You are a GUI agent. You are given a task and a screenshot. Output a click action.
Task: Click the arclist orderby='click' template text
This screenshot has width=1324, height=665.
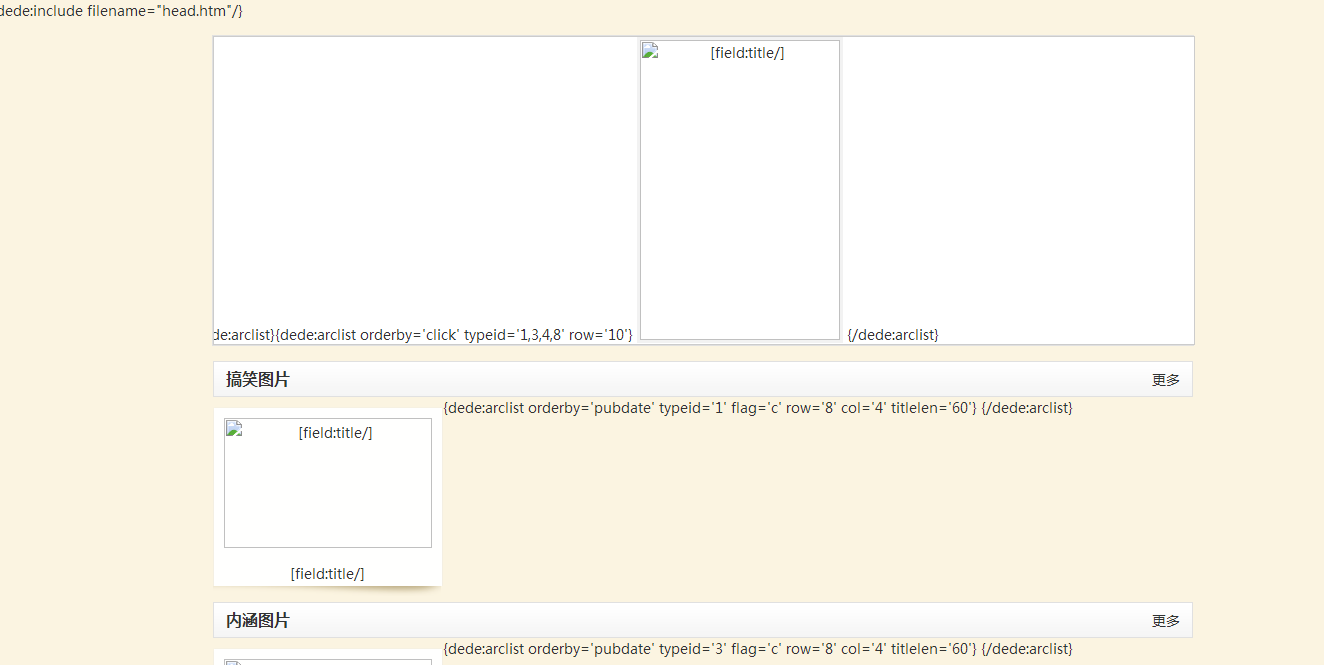tap(454, 335)
